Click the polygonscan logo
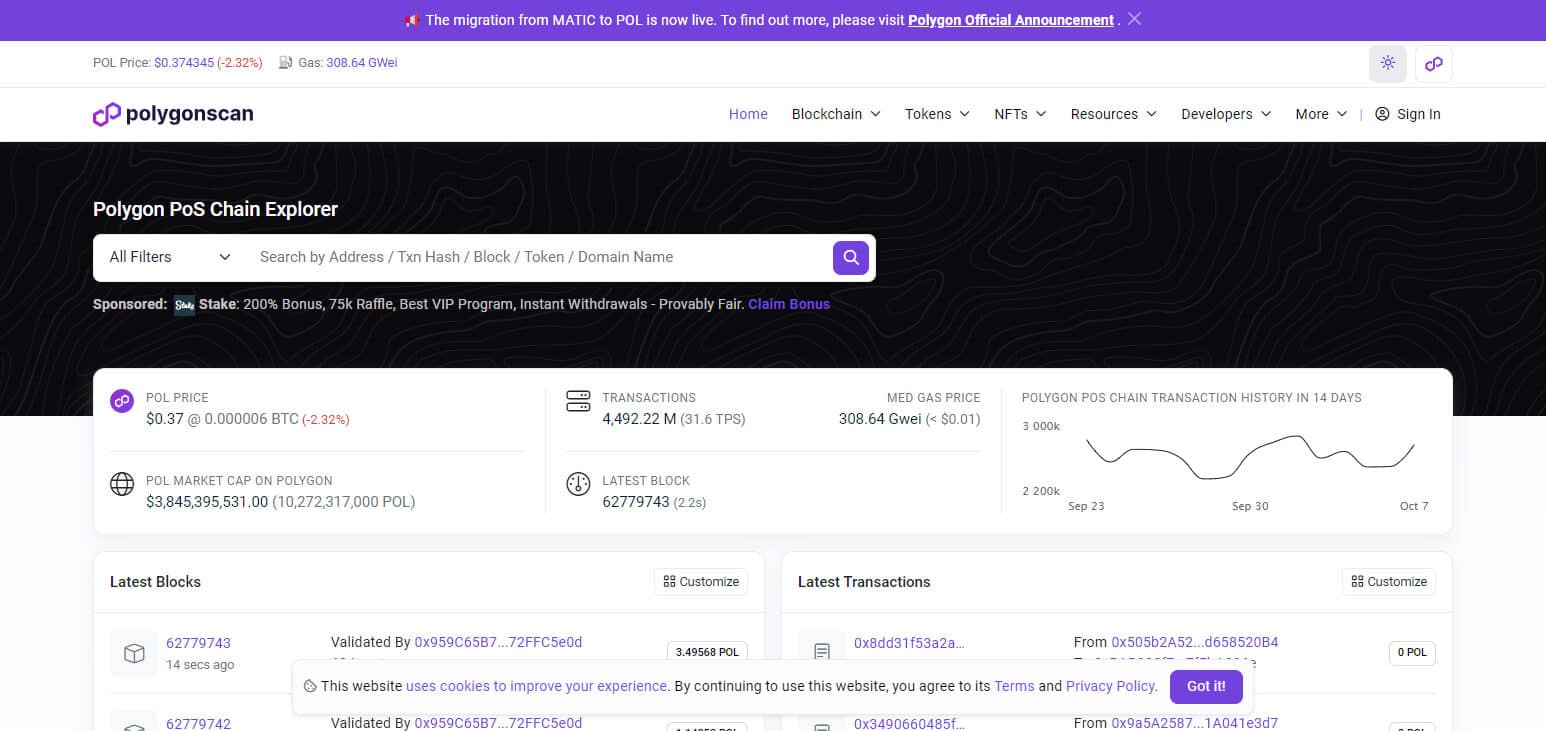Viewport: 1546px width, 731px height. 173,114
